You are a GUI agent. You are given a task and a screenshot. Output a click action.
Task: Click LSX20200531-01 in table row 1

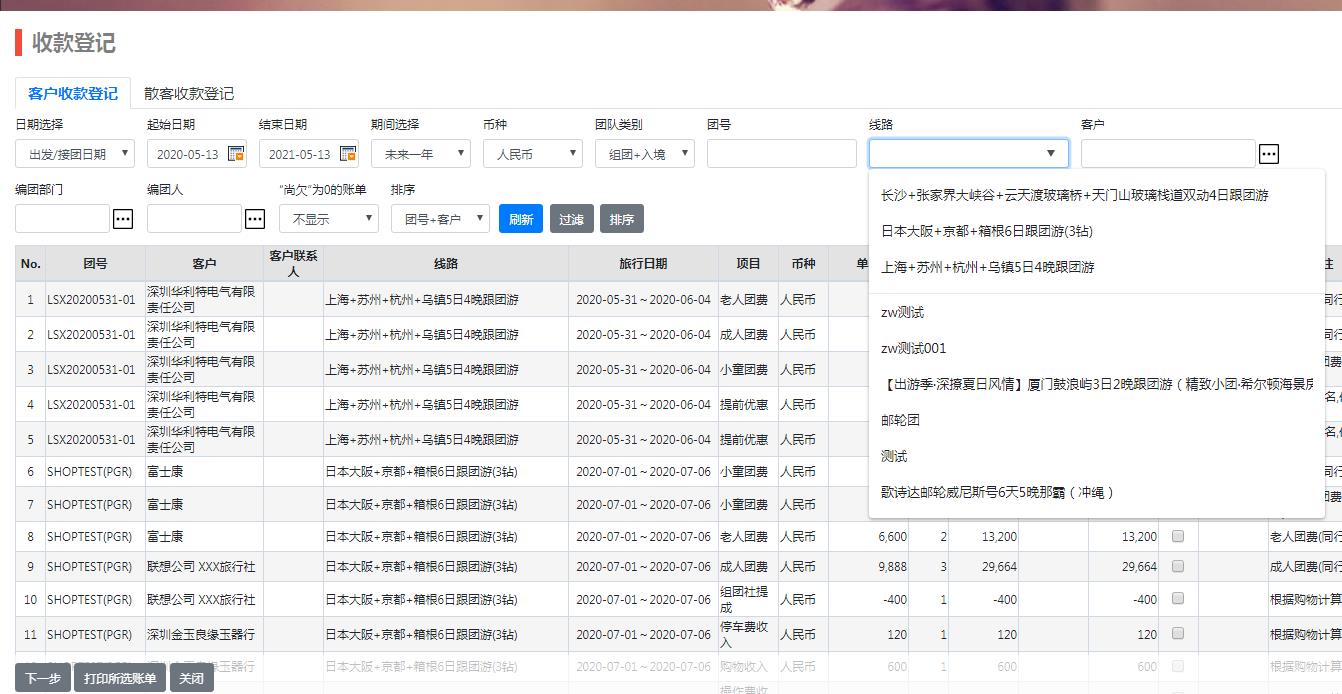[91, 300]
